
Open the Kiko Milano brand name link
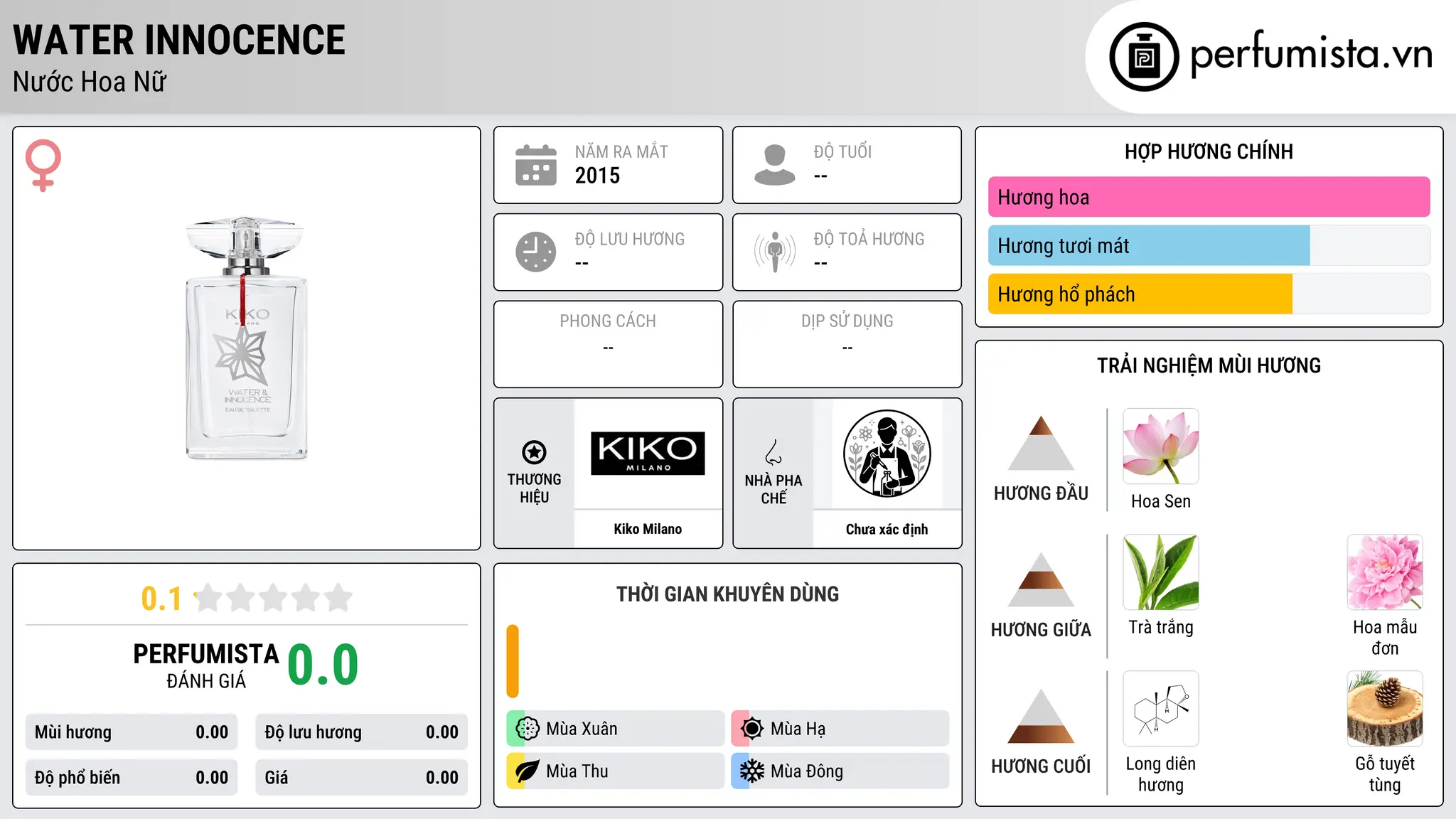click(648, 529)
